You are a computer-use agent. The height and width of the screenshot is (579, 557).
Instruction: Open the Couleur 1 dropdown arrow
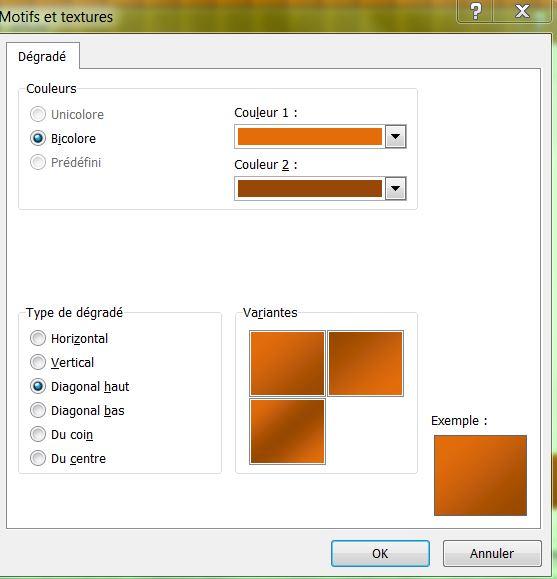point(395,137)
